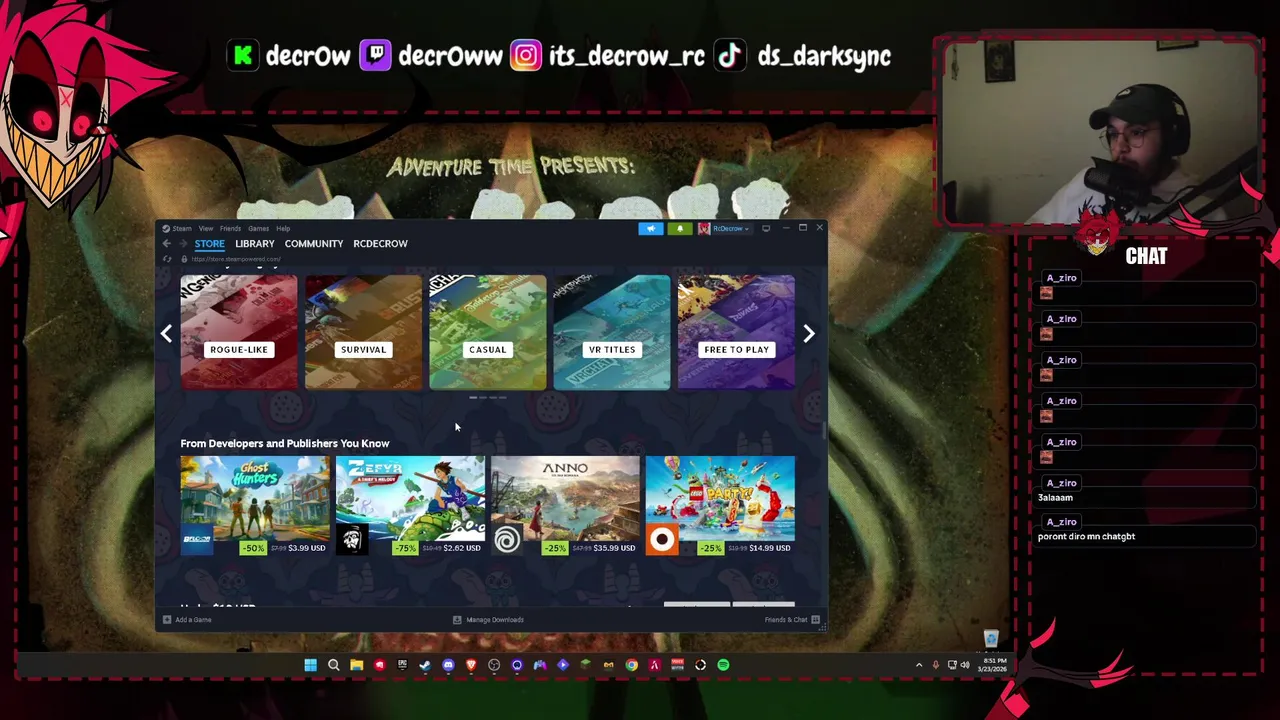The height and width of the screenshot is (720, 1280).
Task: Click the store.steampowered.com URL bar
Action: pyautogui.click(x=236, y=259)
